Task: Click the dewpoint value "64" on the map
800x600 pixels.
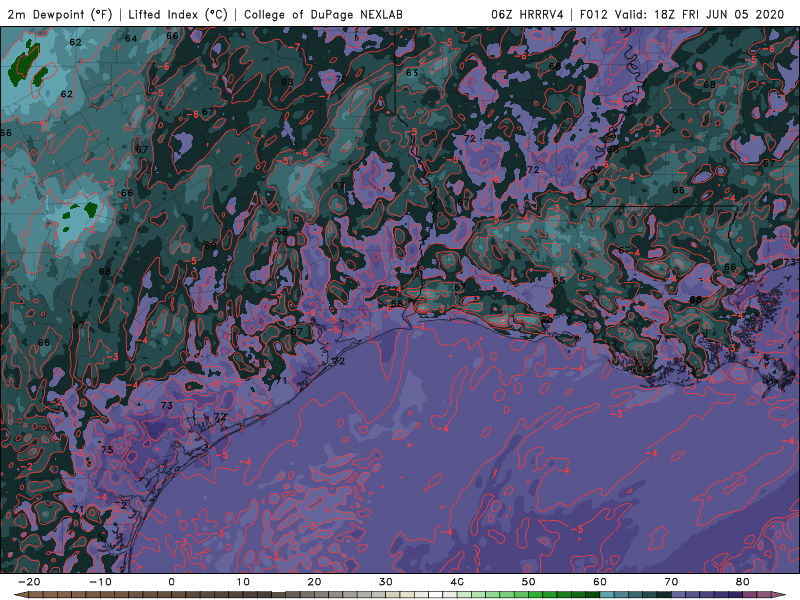Action: pos(131,38)
